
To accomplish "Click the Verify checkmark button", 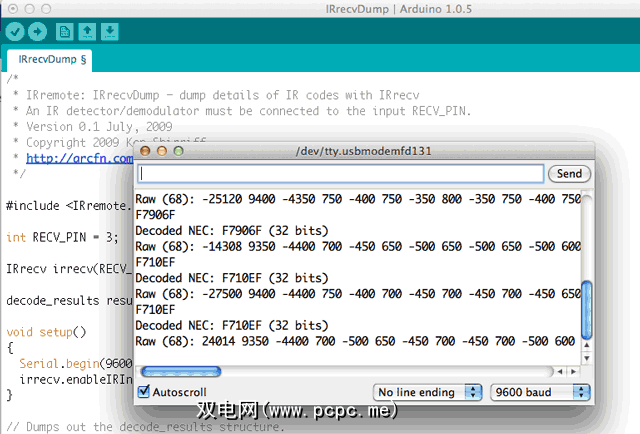I will tap(15, 31).
